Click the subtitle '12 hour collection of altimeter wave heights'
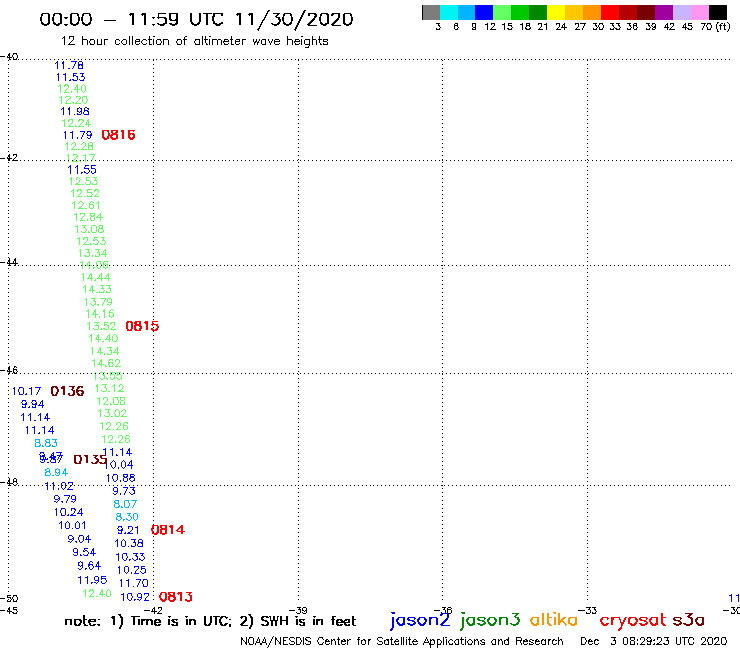 194,41
